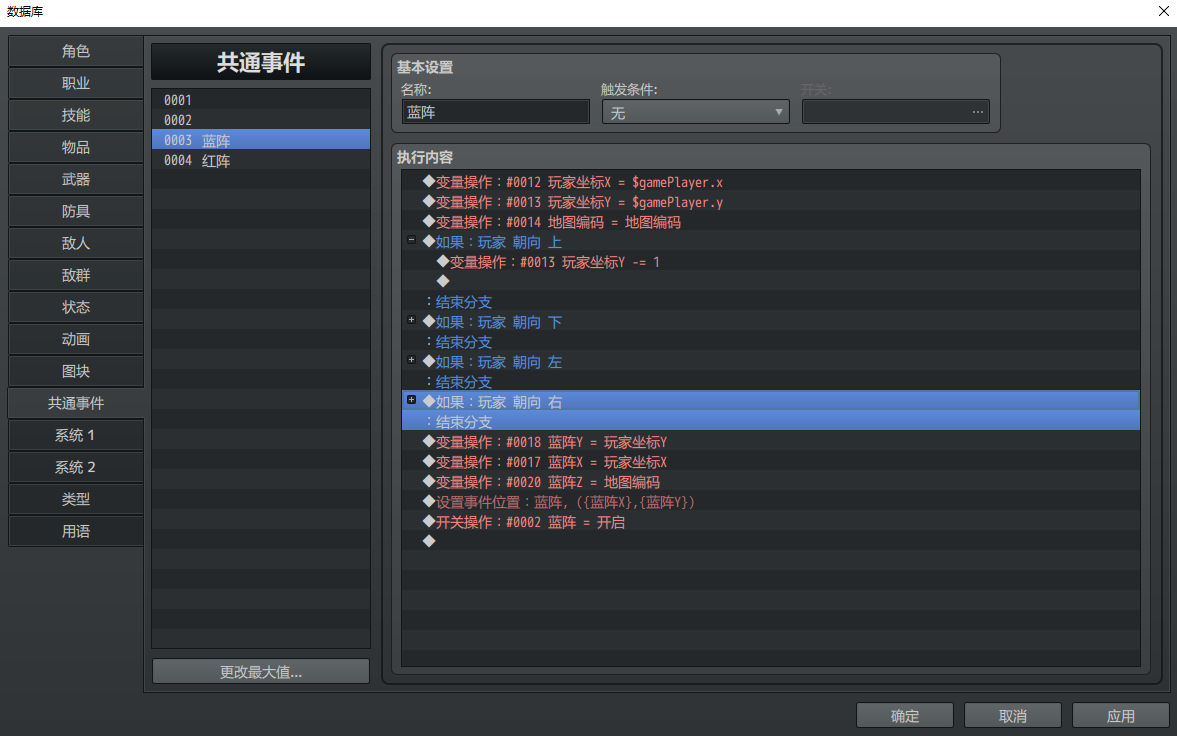Select the 玩家坐标Y = $gamePlayer.y command
The height and width of the screenshot is (736, 1177).
(x=771, y=202)
